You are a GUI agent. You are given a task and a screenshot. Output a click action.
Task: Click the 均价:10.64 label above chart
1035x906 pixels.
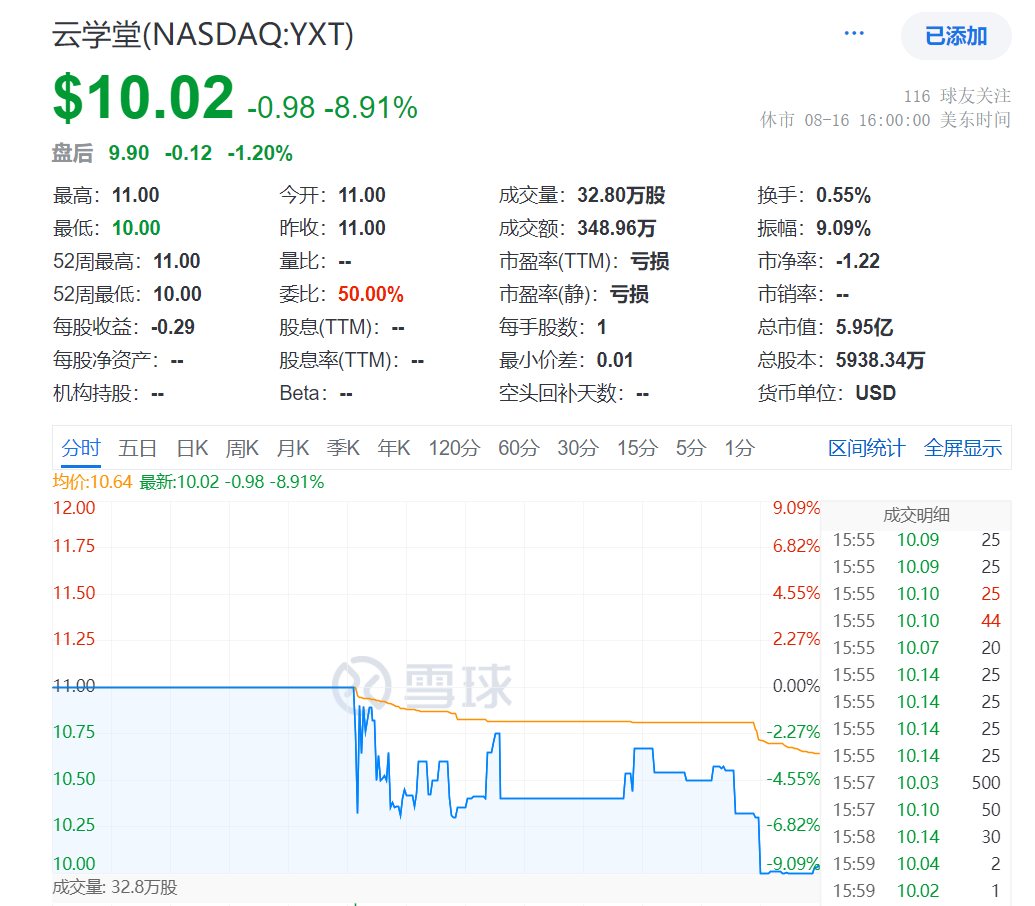[92, 482]
